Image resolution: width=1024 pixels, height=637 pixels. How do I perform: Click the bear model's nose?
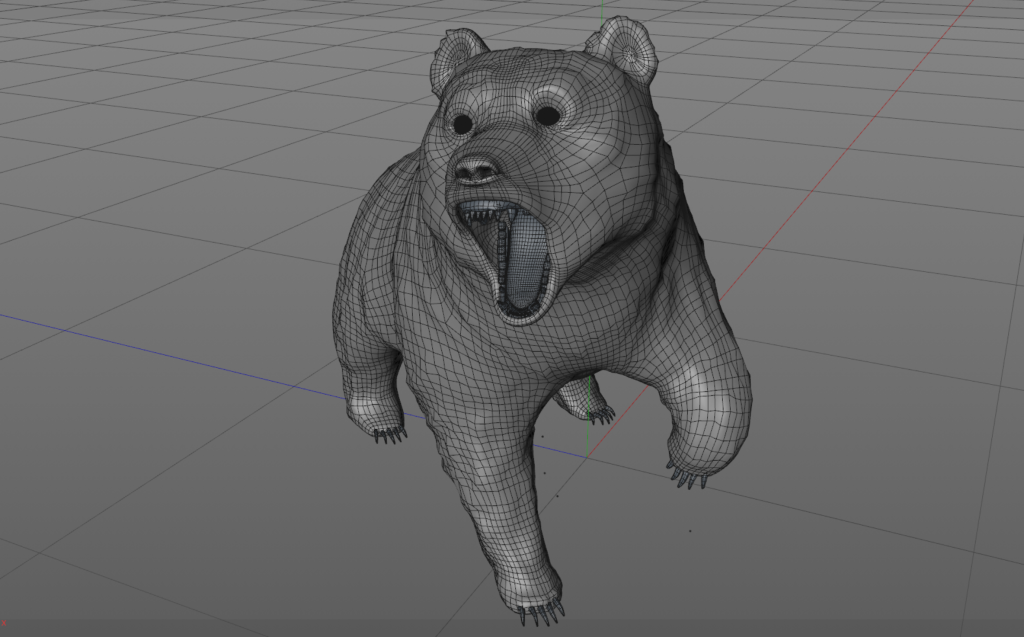click(x=477, y=168)
